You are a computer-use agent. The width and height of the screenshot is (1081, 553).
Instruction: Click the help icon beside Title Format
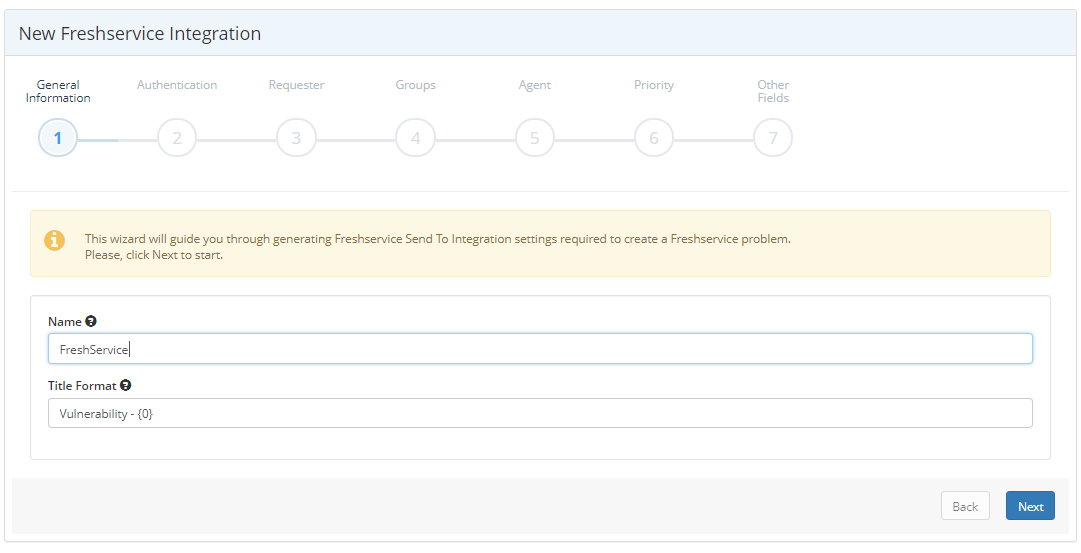pyautogui.click(x=126, y=385)
